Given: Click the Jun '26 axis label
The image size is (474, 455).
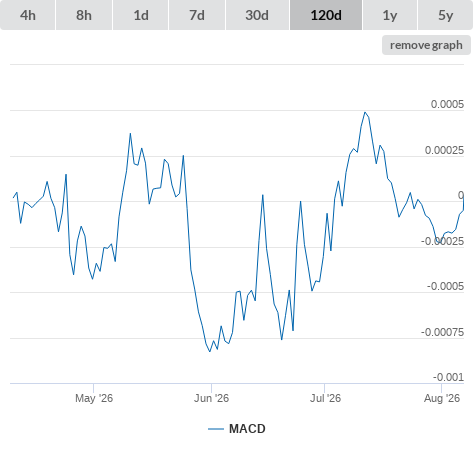Looking at the screenshot, I should (211, 398).
